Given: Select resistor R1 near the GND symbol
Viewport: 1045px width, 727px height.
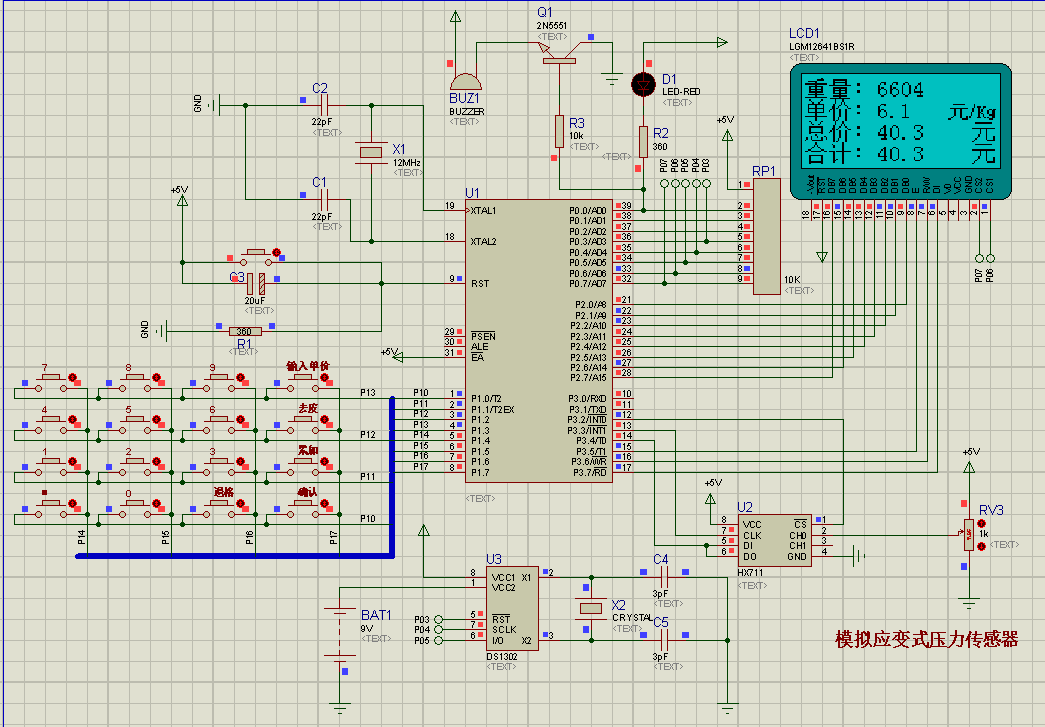Looking at the screenshot, I should [x=245, y=331].
